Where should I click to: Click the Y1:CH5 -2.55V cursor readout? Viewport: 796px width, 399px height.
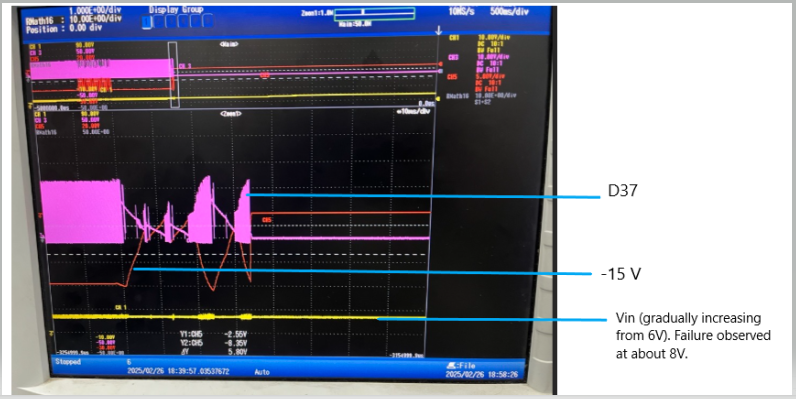pyautogui.click(x=213, y=335)
